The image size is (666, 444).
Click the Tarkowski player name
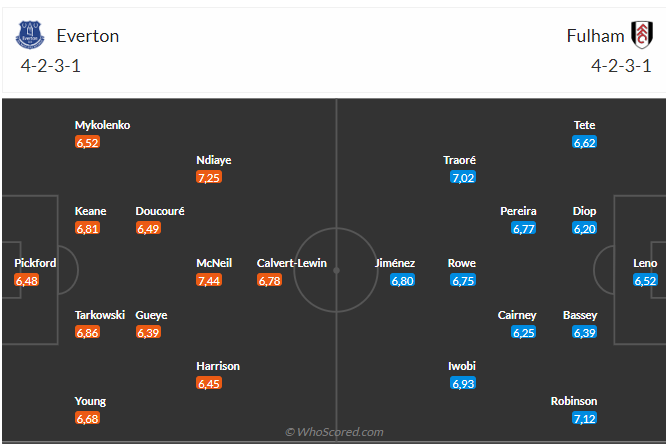[x=100, y=315]
